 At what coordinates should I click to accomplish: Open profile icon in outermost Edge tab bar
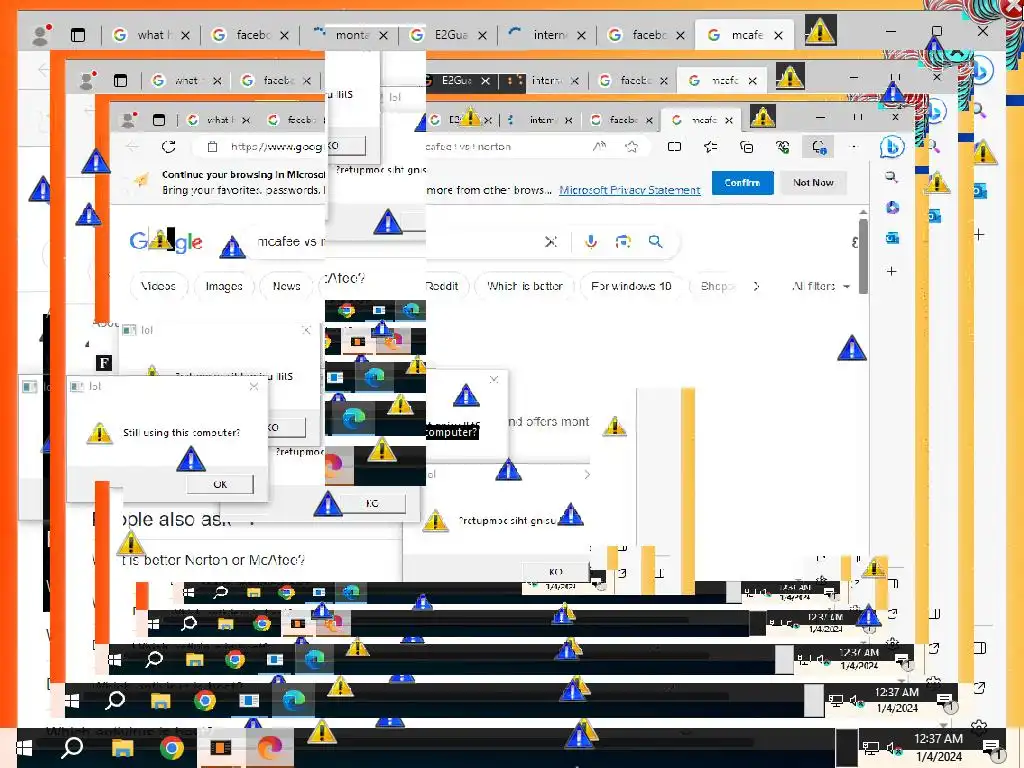point(41,35)
